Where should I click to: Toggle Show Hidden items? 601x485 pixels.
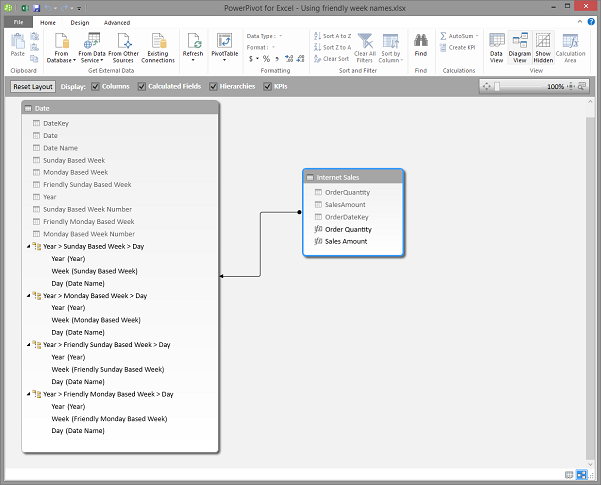click(x=543, y=48)
